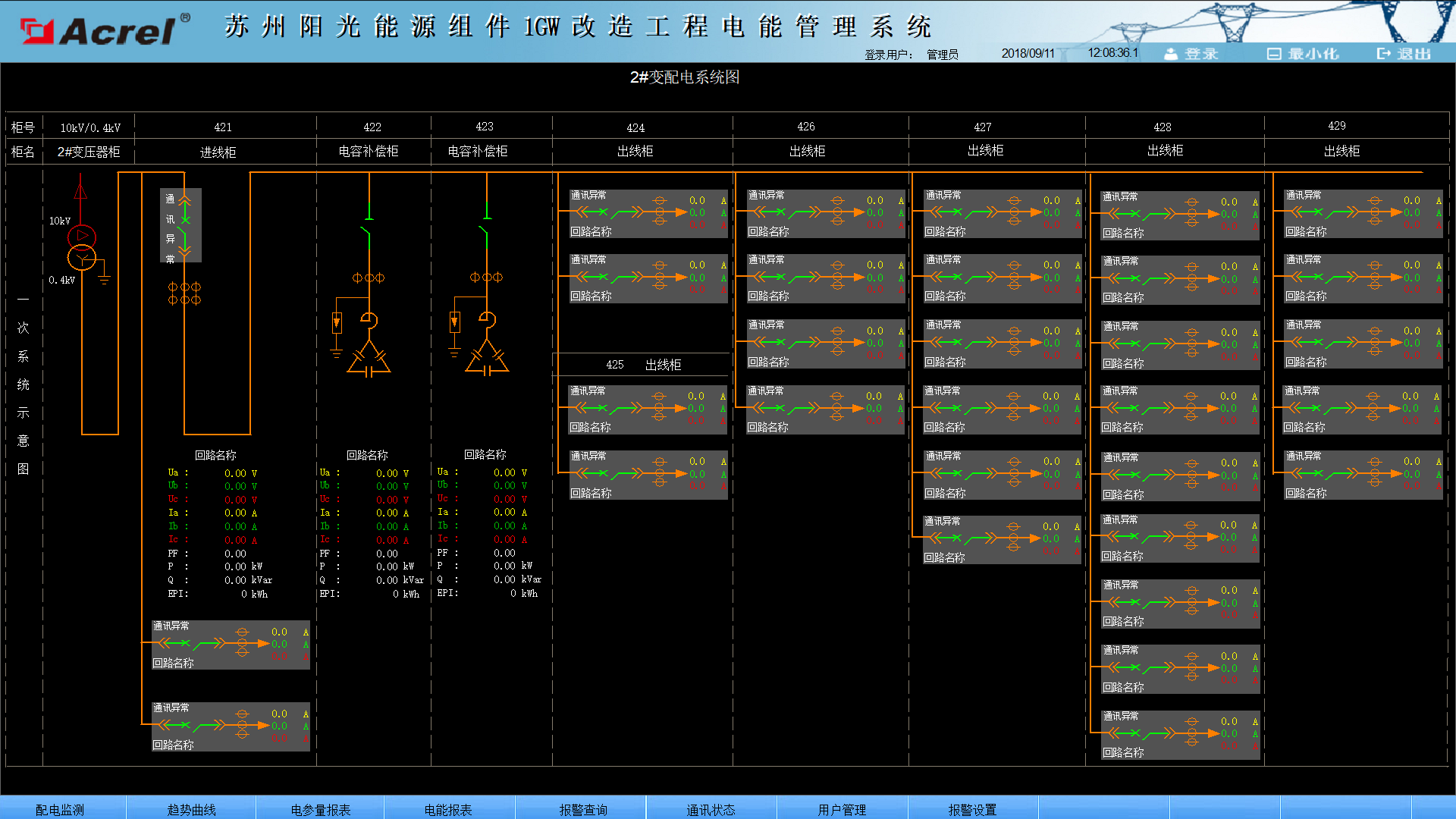Click the second circuit breaker in cabinet 425
This screenshot has height=819, width=1456.
coord(648,474)
